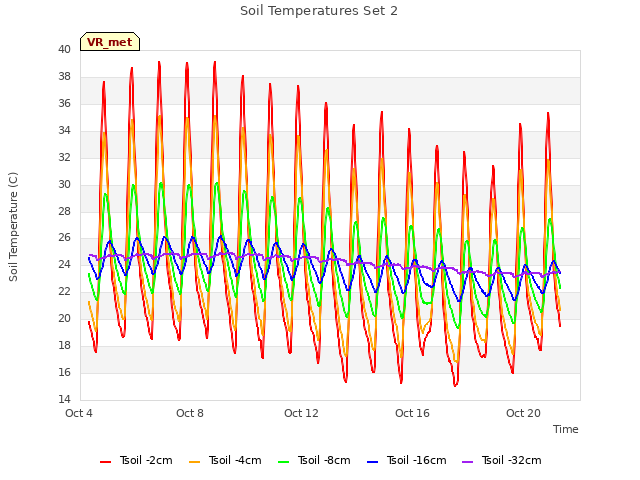The height and width of the screenshot is (480, 640).
Task: Click the chart title Soil Temperatures Set 2
Action: (x=319, y=11)
